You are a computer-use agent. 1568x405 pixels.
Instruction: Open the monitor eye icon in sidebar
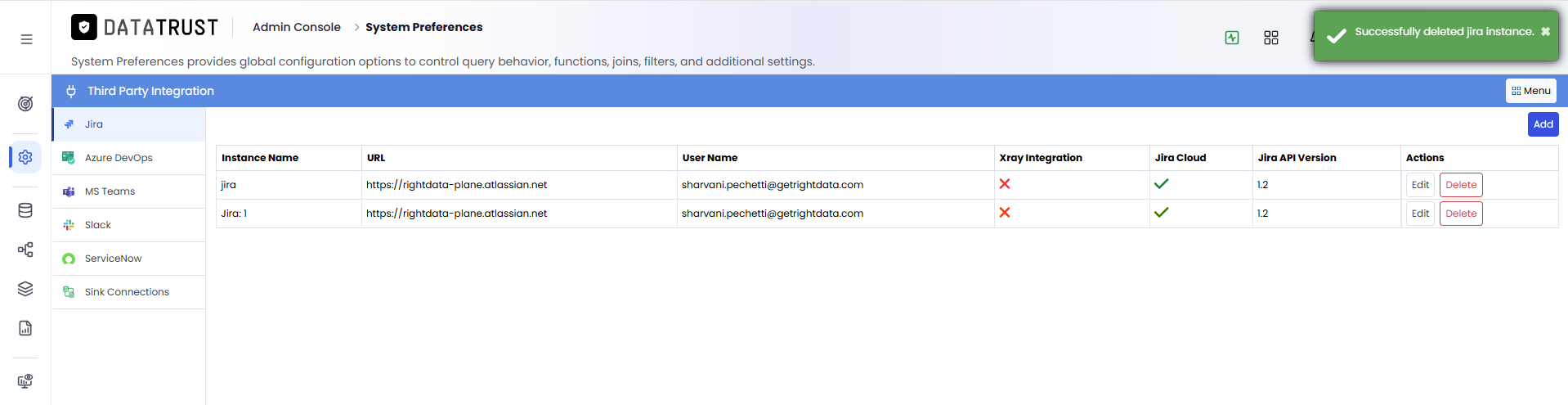pos(25,381)
